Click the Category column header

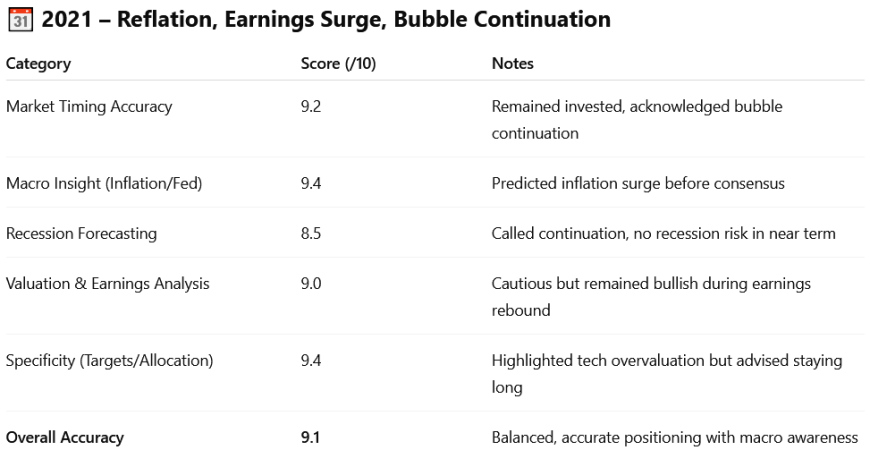pos(38,64)
